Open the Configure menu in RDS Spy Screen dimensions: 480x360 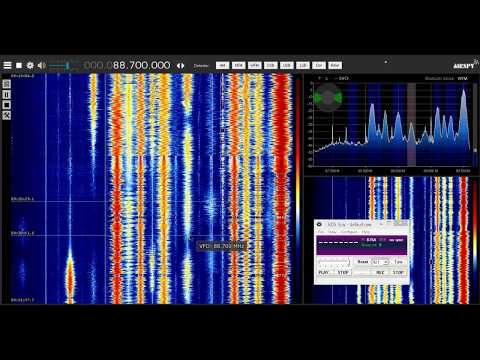(x=349, y=232)
